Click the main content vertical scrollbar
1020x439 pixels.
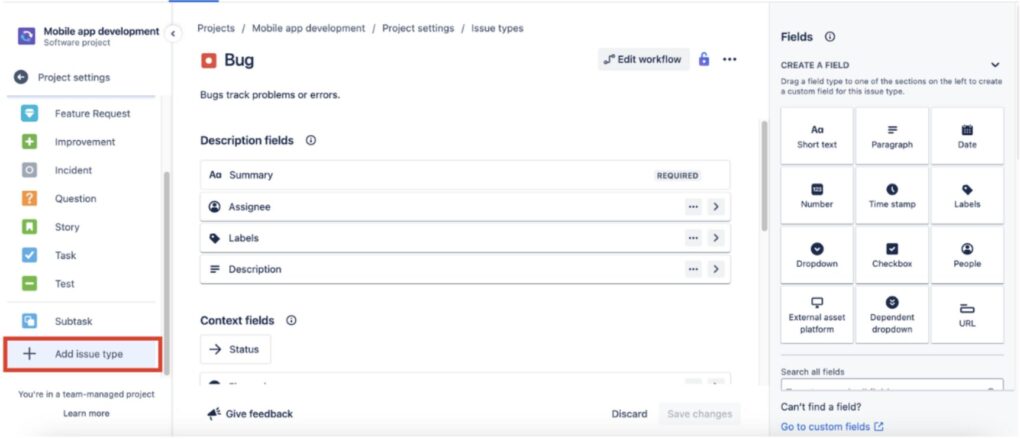(764, 176)
